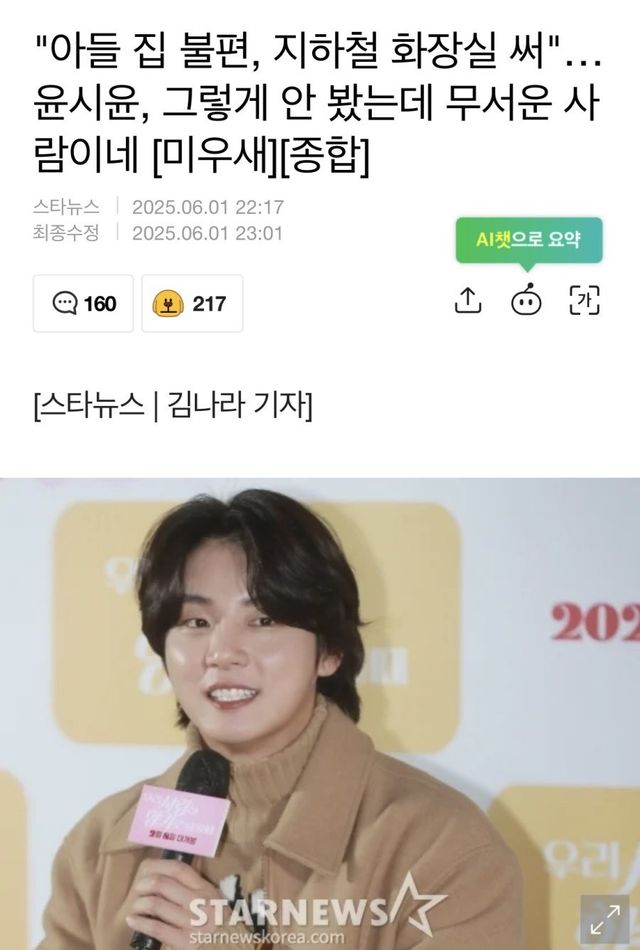This screenshot has height=950, width=640.
Task: Click the [미우새][종합] tag in headline
Action: coord(259,156)
